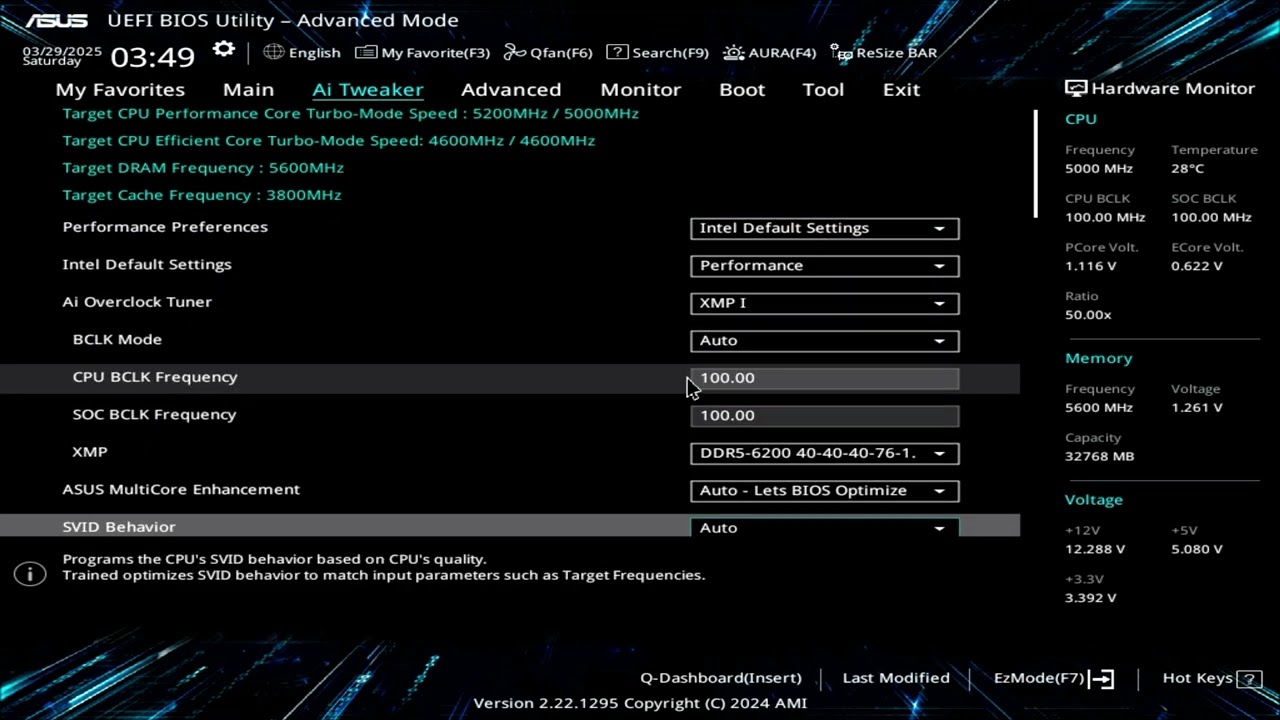Screen dimensions: 1280x720
Task: Click the SOC BCLK Frequency input field
Action: pyautogui.click(x=824, y=416)
